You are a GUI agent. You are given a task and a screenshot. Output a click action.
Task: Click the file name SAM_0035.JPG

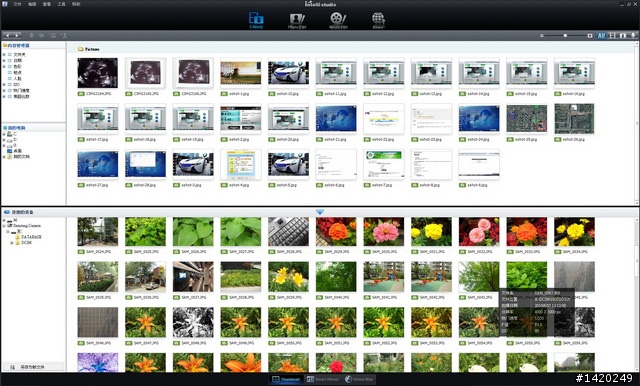pyautogui.click(x=98, y=297)
